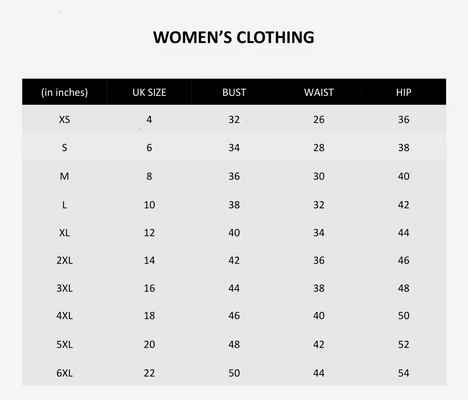The image size is (468, 400).
Task: Select the L size row label
Action: (x=64, y=205)
